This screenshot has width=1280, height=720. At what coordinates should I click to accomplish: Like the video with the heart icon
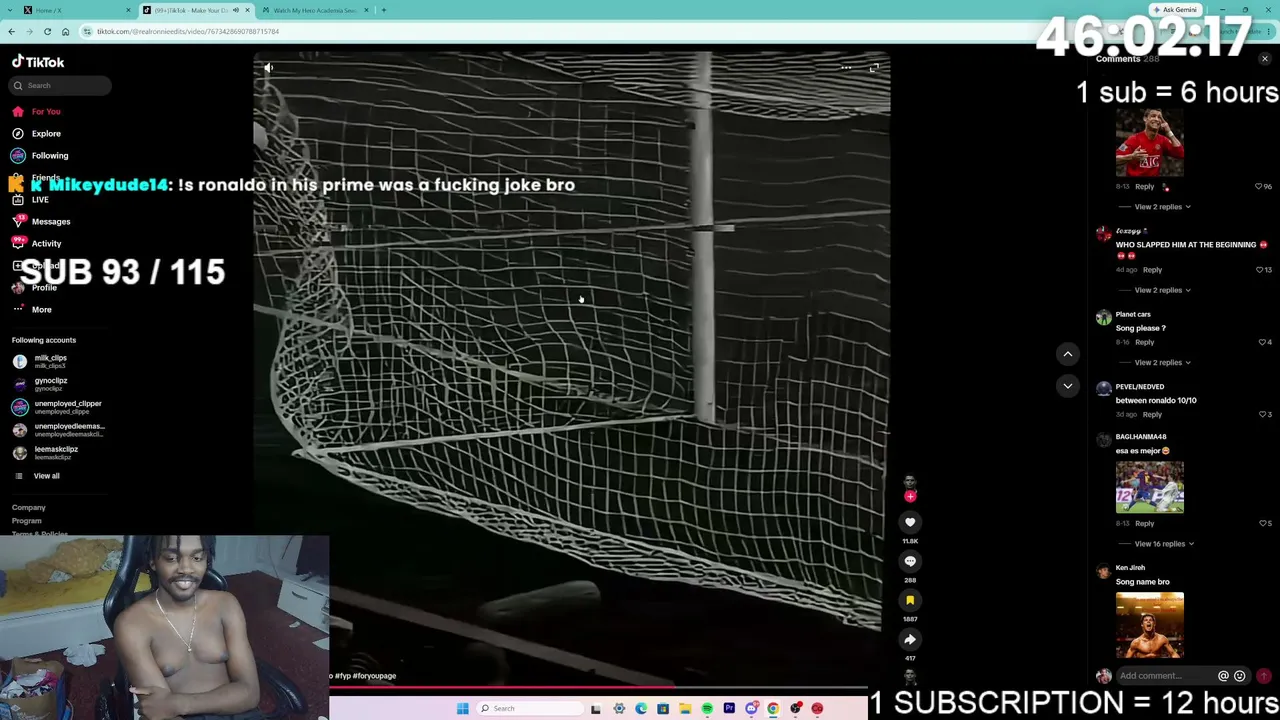pos(910,522)
